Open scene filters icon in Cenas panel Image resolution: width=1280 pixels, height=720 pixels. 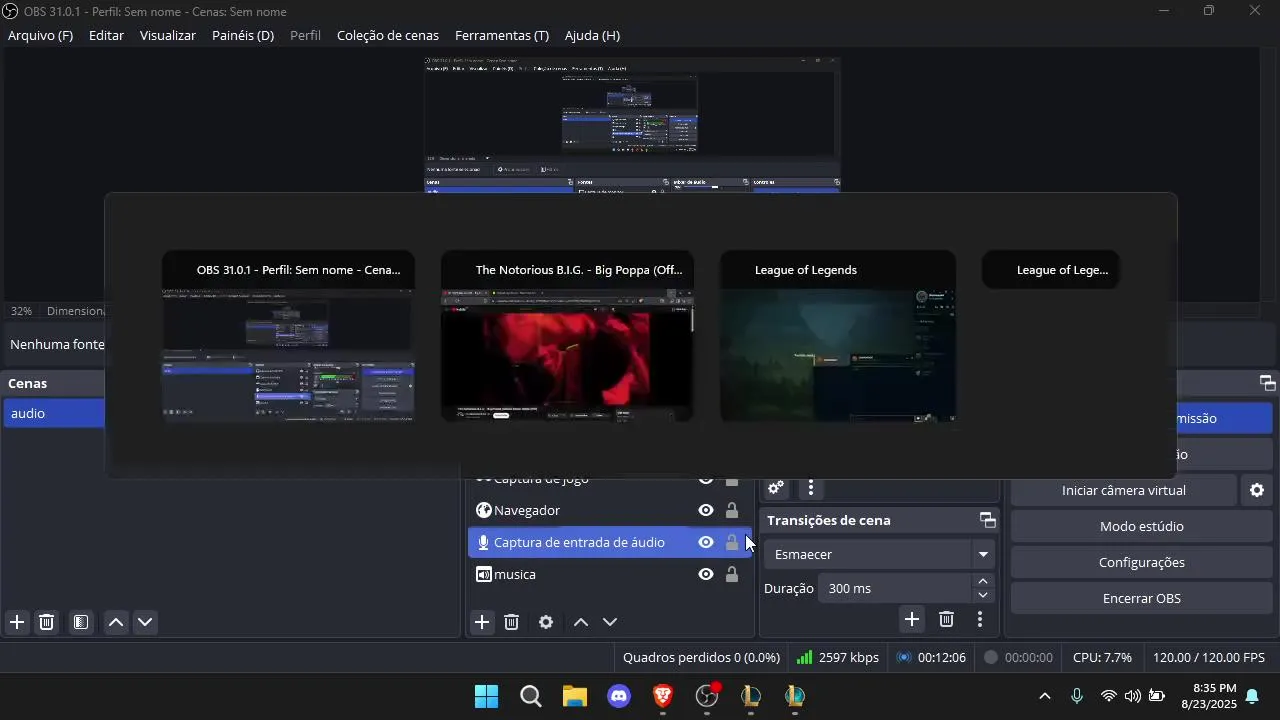81,622
